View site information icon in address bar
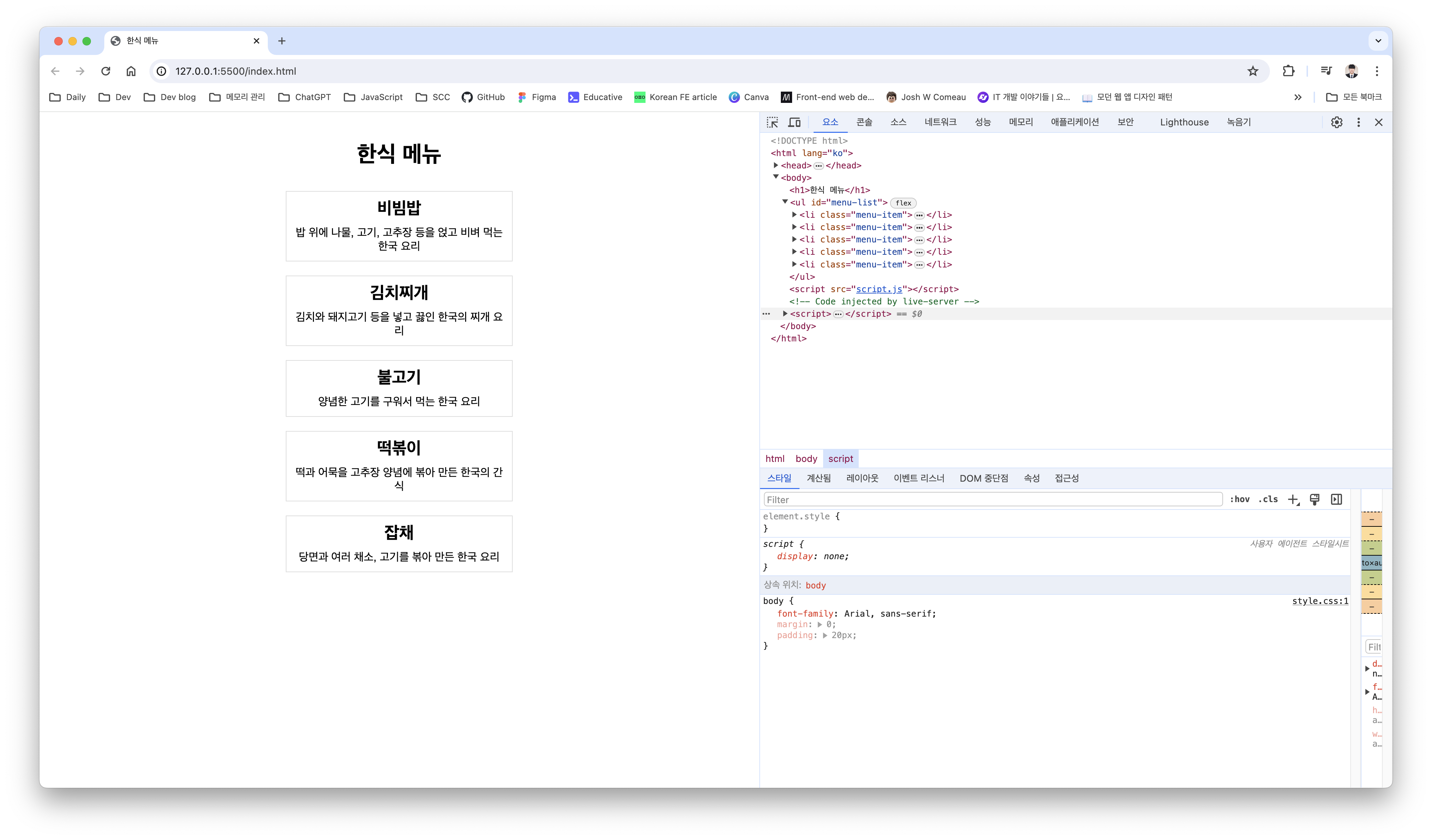The height and width of the screenshot is (840, 1432). [162, 71]
